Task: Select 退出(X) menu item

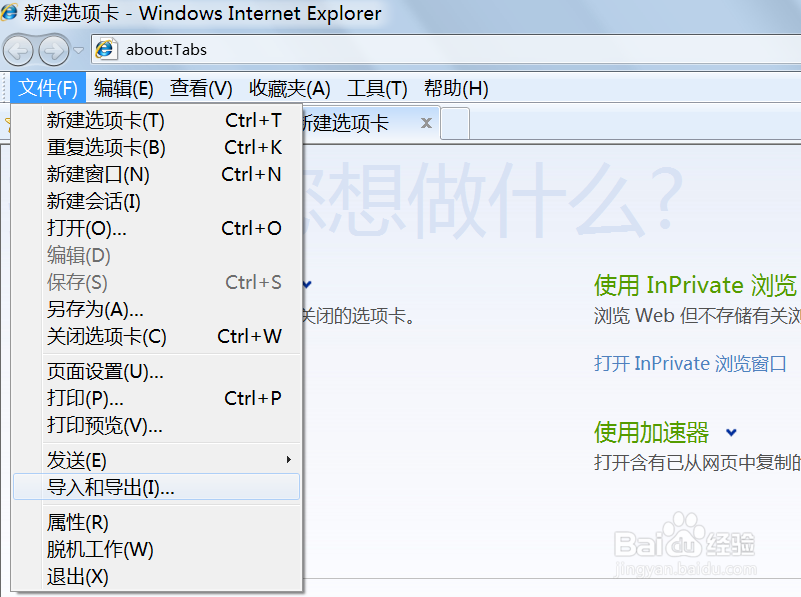Action: tap(156, 577)
